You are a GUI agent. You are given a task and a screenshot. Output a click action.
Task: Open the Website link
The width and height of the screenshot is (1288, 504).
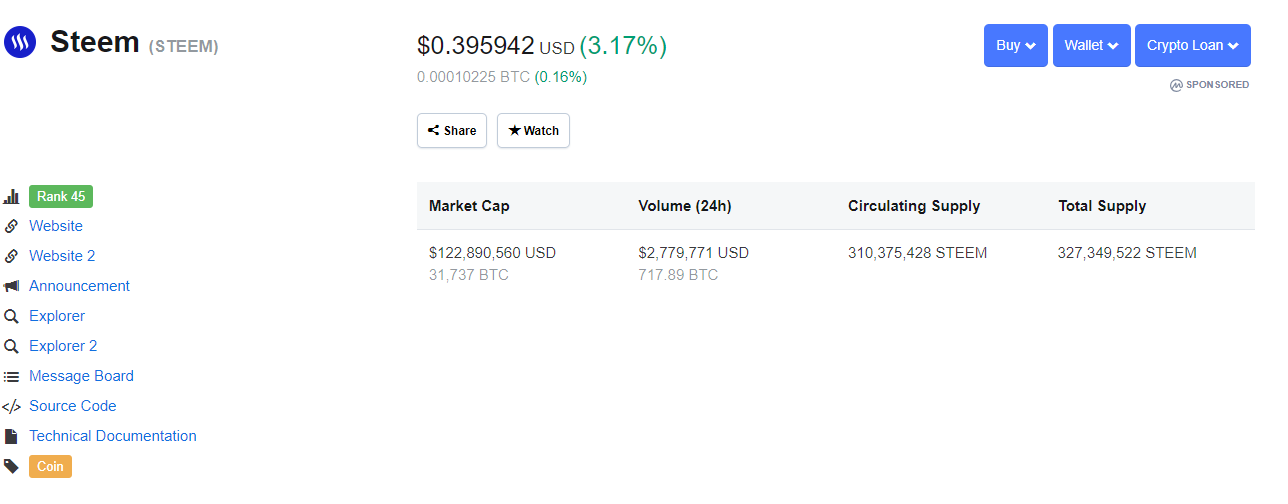point(56,226)
